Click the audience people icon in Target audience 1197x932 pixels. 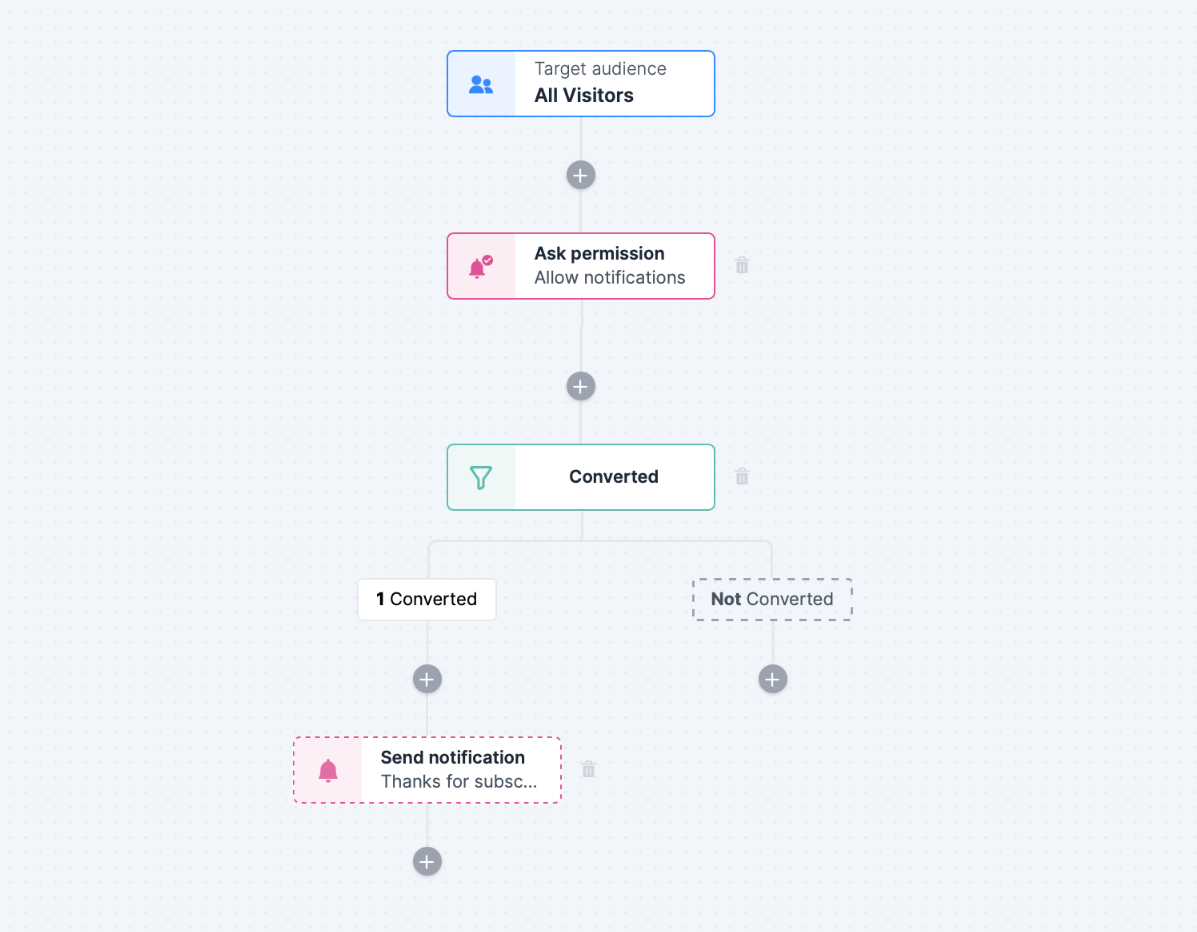point(481,84)
